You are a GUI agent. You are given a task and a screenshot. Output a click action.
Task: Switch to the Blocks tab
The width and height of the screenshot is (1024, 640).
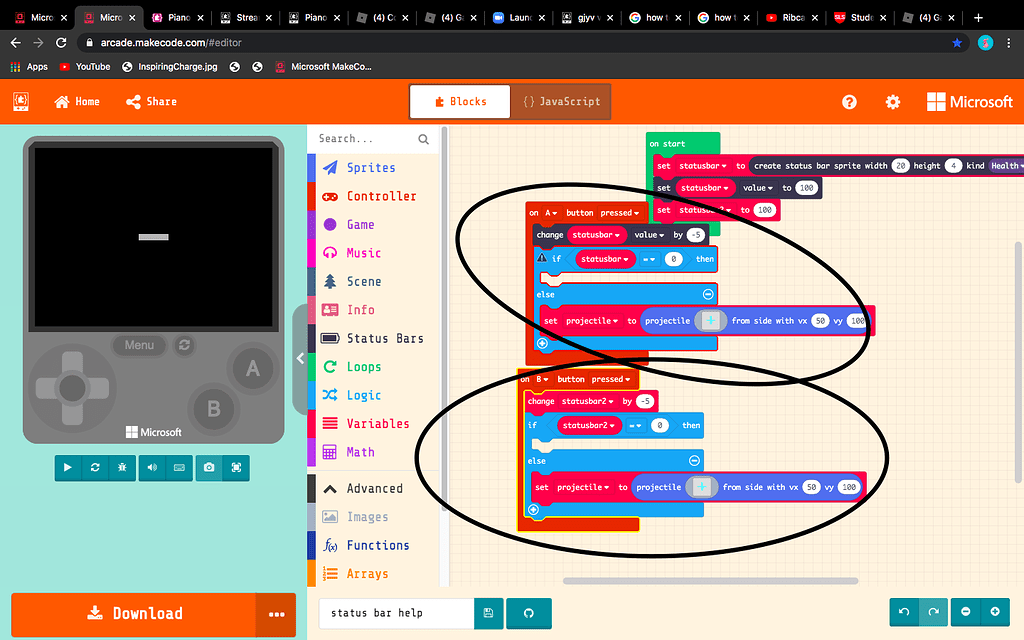coord(459,101)
